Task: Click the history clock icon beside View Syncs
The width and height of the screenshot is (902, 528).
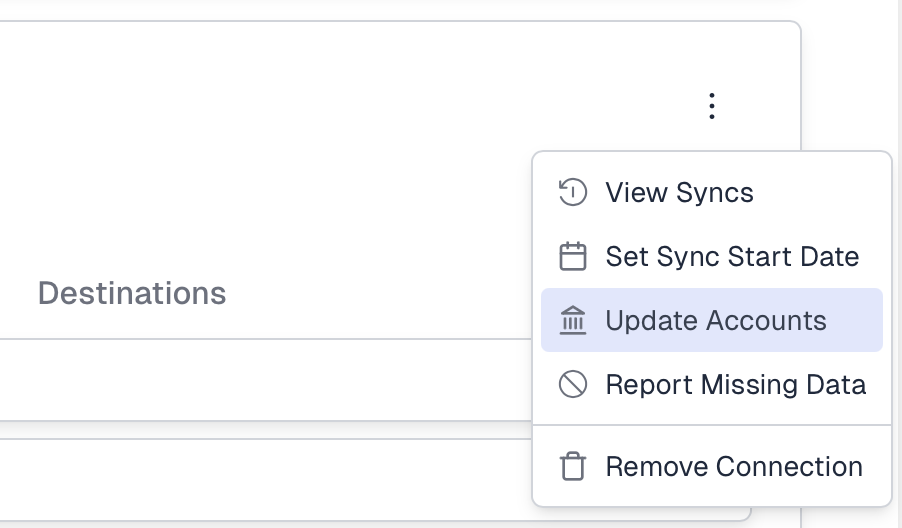Action: (572, 192)
